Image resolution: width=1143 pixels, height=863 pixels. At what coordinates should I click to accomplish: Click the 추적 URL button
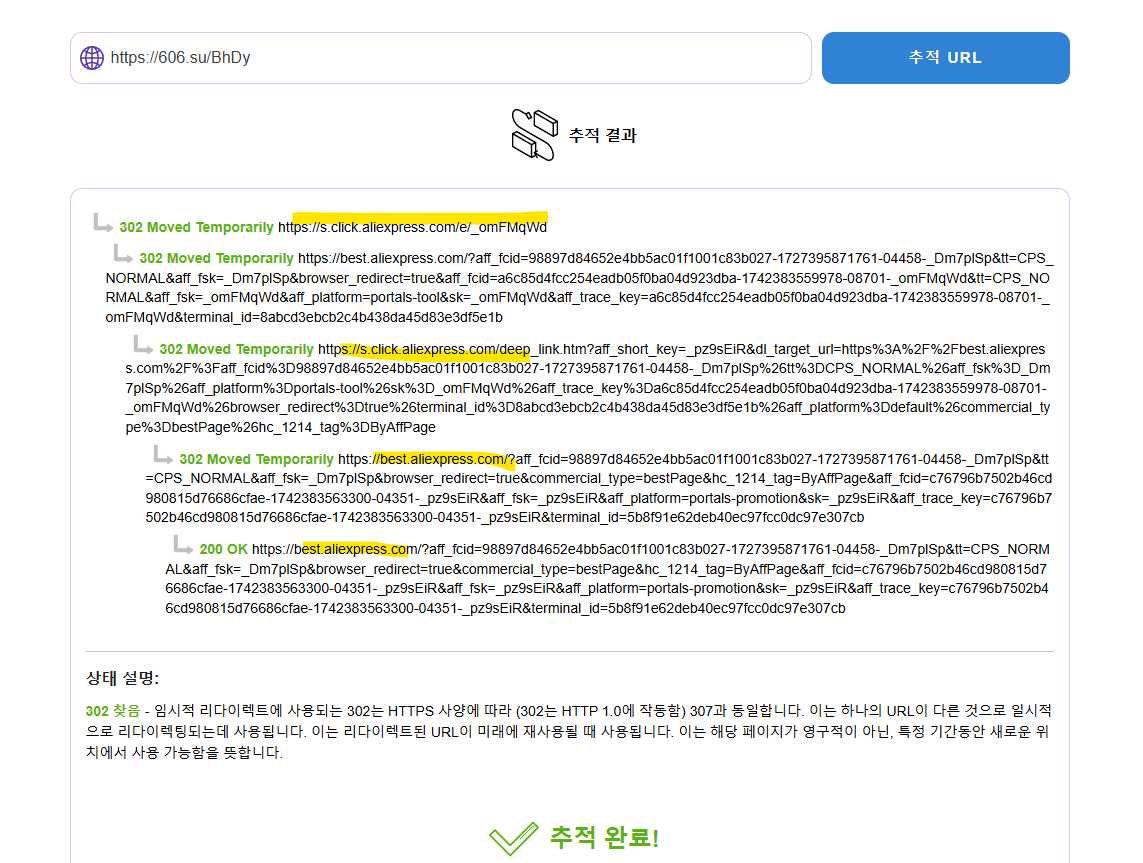pyautogui.click(x=945, y=58)
